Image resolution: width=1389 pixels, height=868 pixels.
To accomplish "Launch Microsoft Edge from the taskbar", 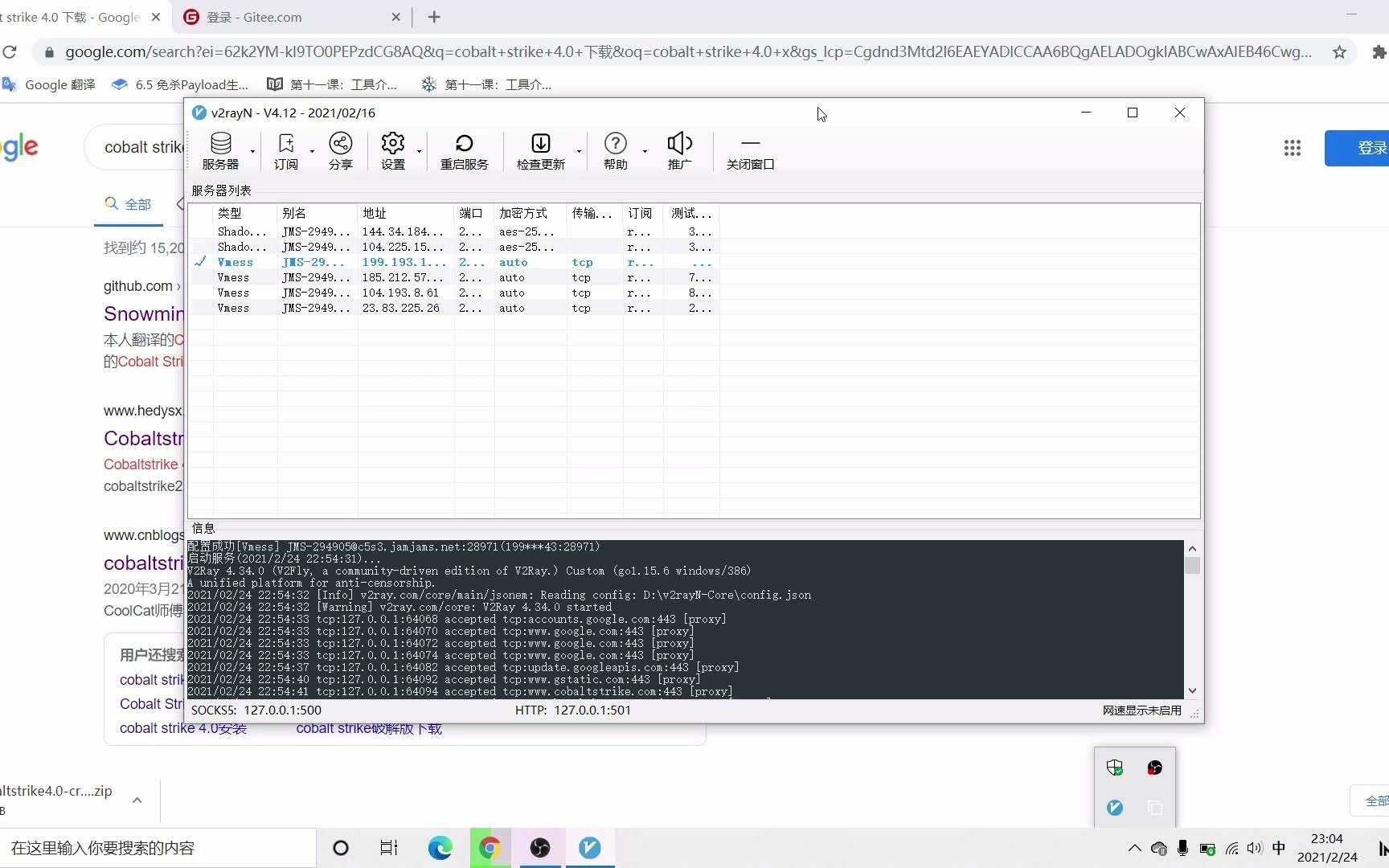I will click(440, 848).
